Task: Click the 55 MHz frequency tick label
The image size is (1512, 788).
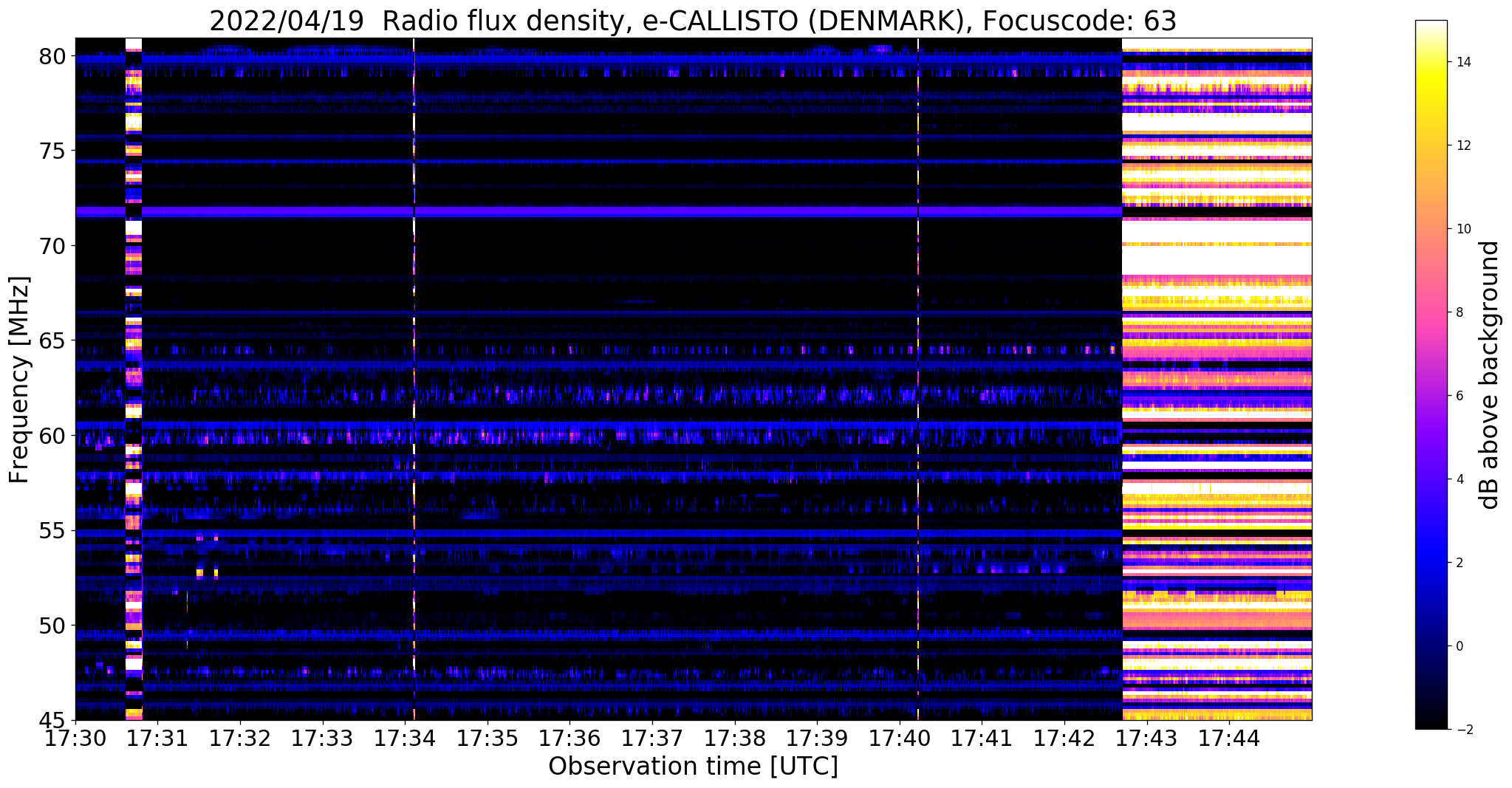Action: coord(52,531)
